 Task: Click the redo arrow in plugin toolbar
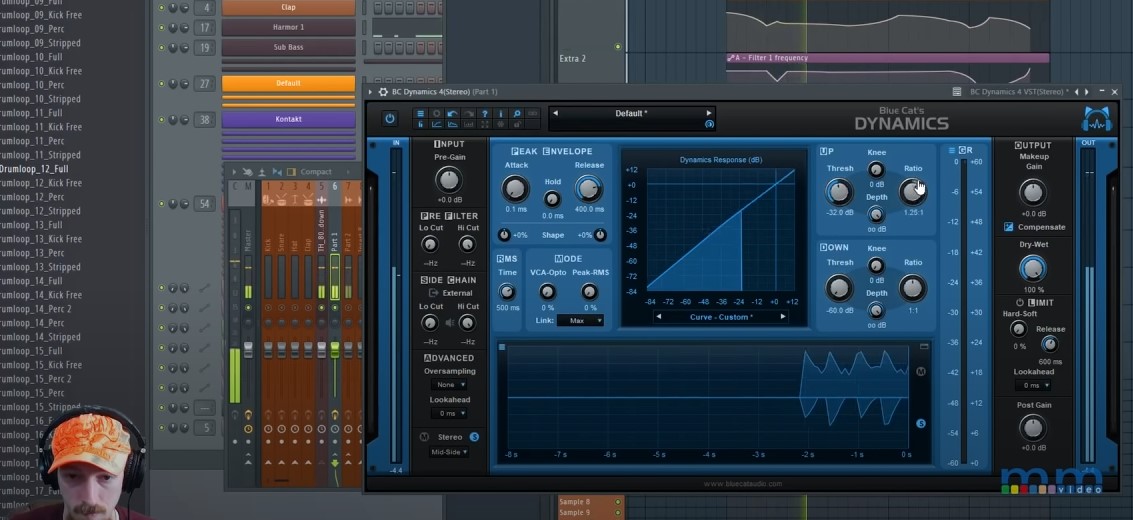point(468,113)
